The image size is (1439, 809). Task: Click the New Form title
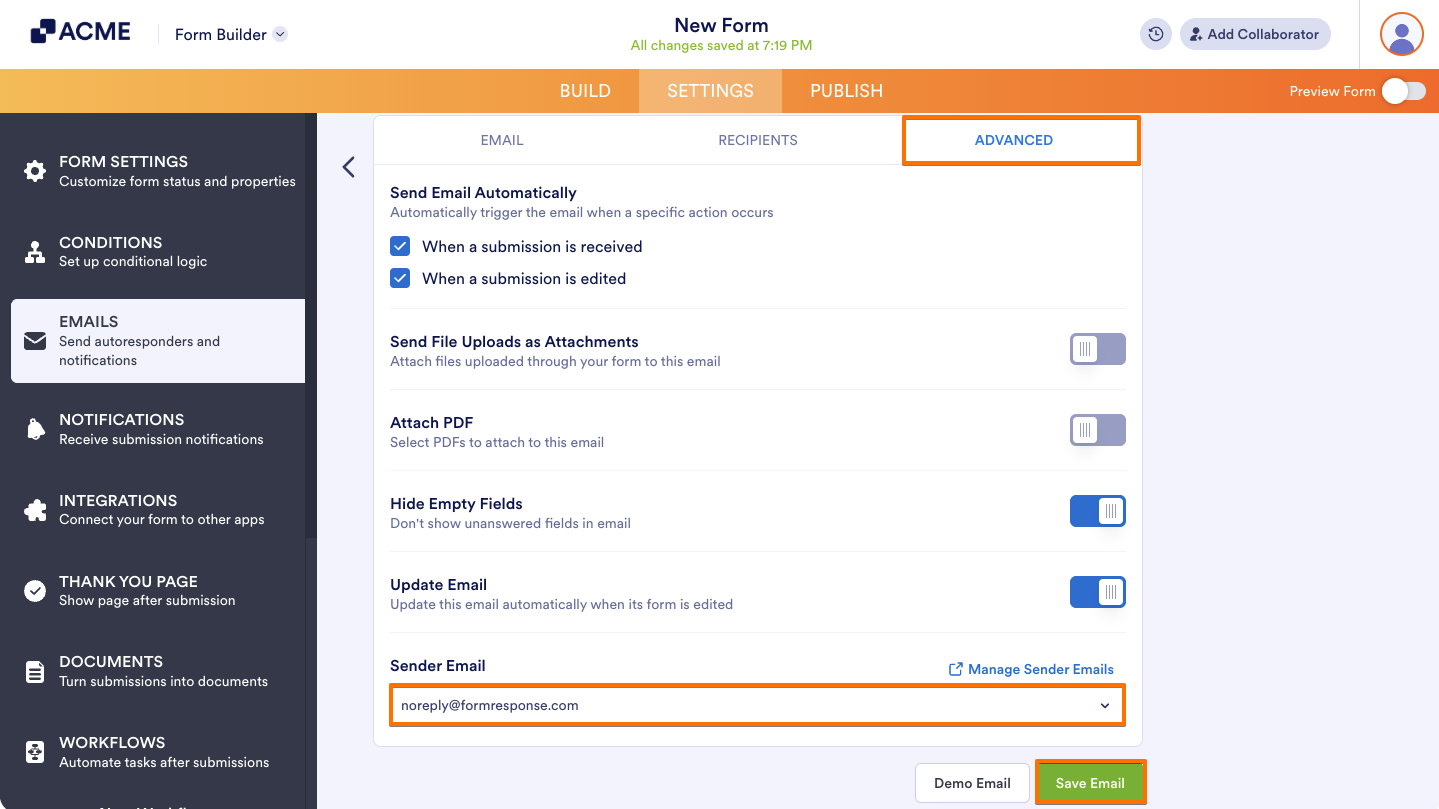(721, 25)
